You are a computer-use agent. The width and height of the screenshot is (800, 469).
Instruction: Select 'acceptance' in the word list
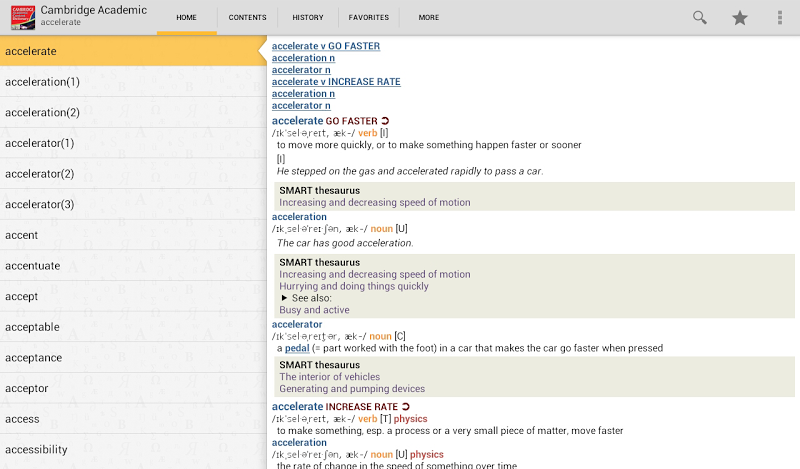[x=133, y=357]
